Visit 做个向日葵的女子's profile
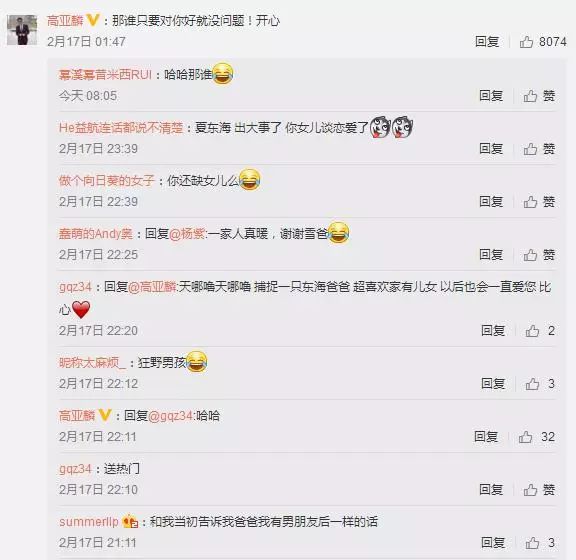 [x=107, y=181]
